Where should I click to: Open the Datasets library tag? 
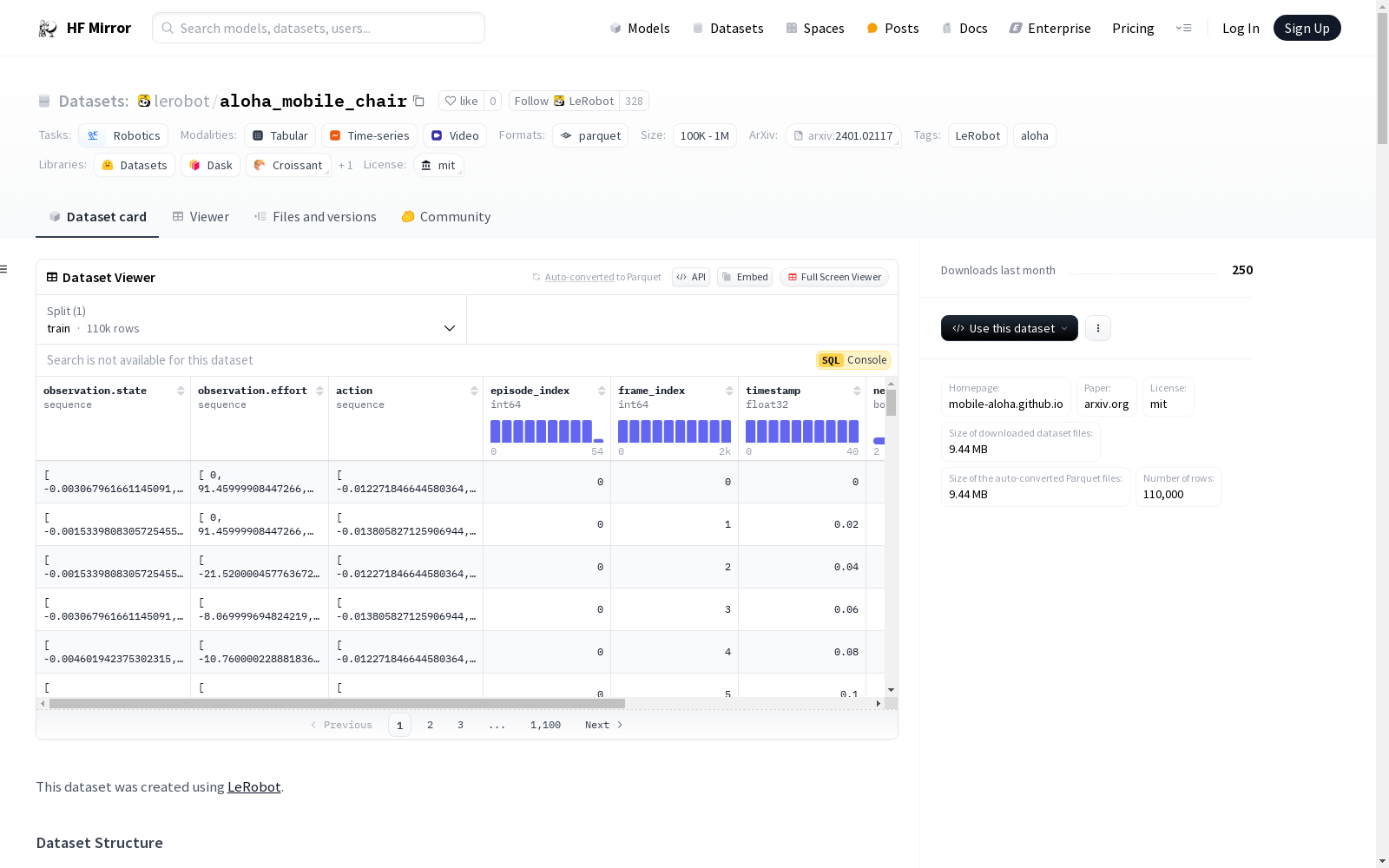coord(135,165)
